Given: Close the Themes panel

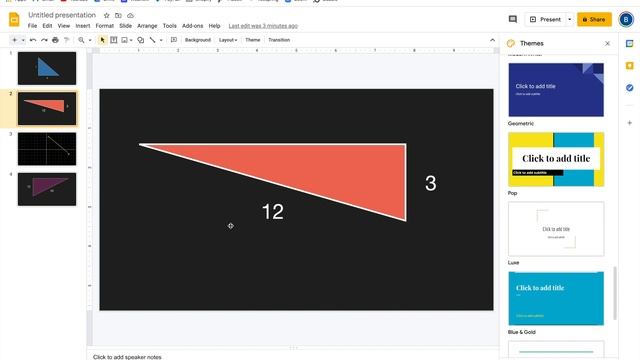Looking at the screenshot, I should 607,43.
